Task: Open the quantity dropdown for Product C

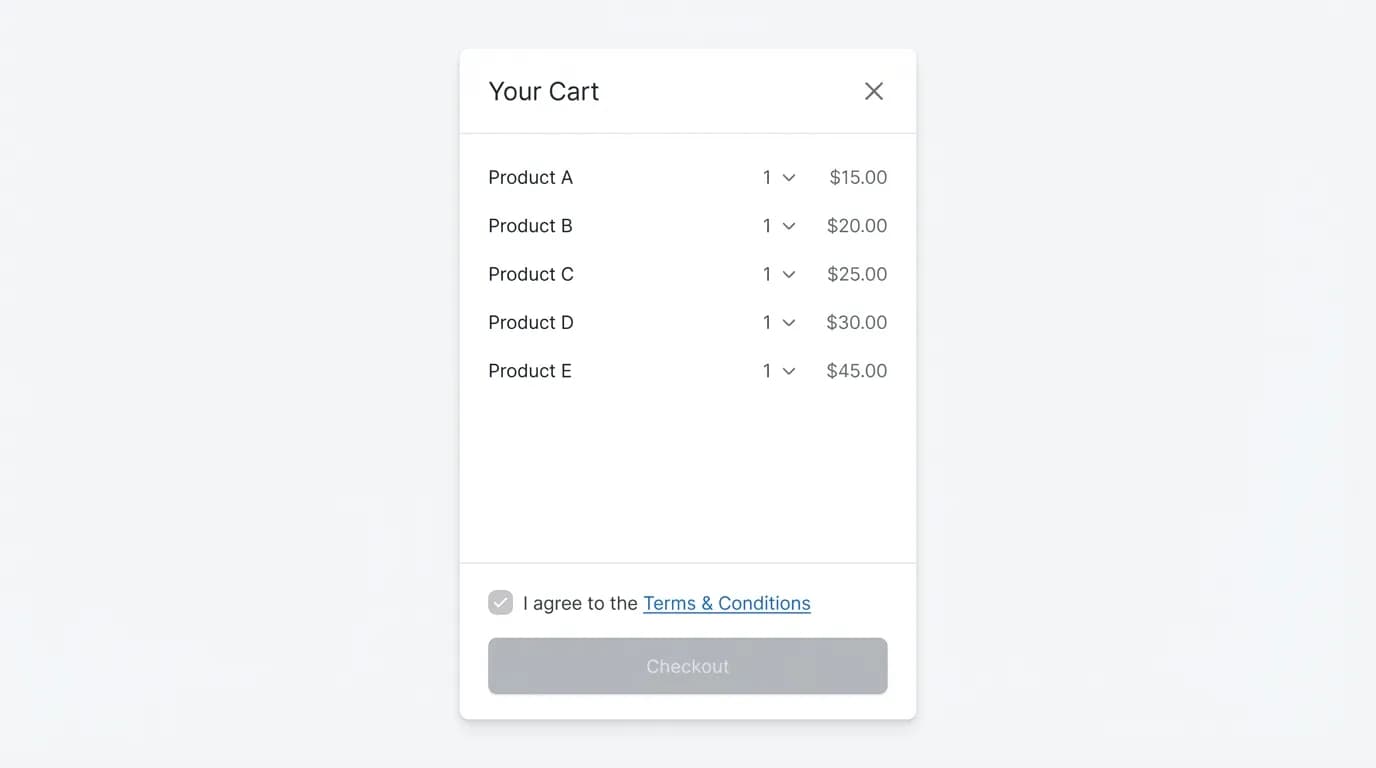Action: pyautogui.click(x=779, y=274)
